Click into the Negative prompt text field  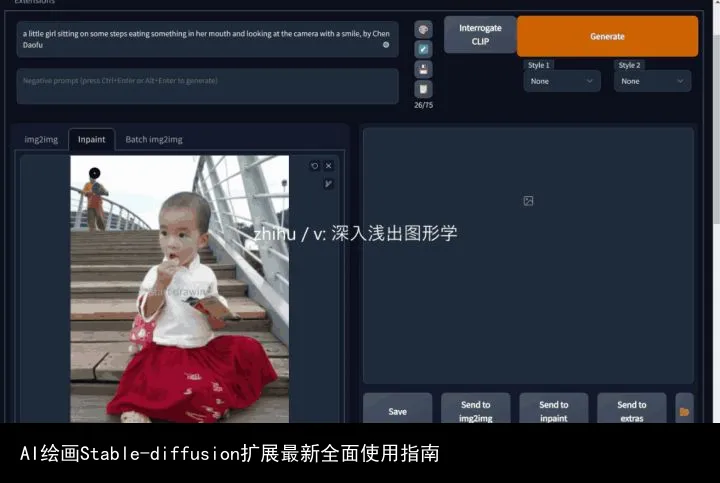207,86
